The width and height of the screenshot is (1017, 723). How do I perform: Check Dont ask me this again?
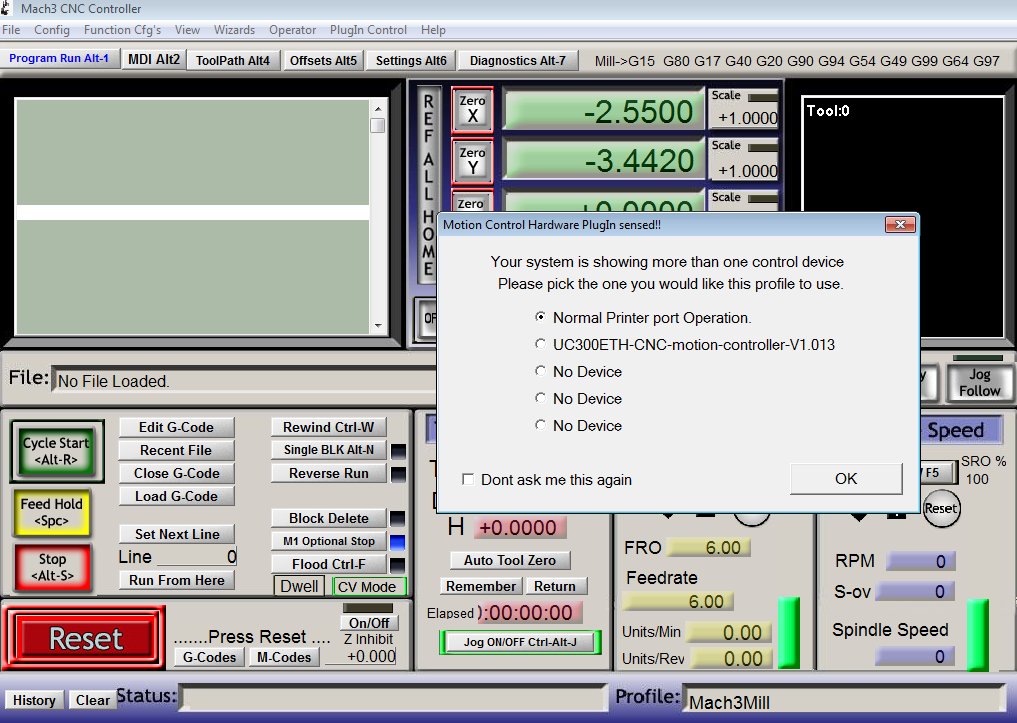coord(468,479)
